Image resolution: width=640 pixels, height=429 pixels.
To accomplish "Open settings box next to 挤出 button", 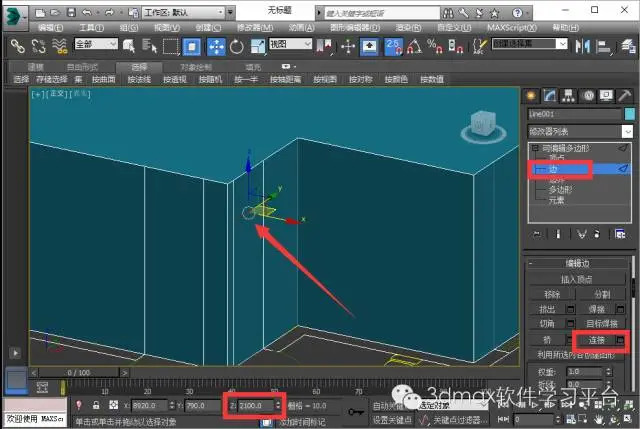I will [571, 309].
